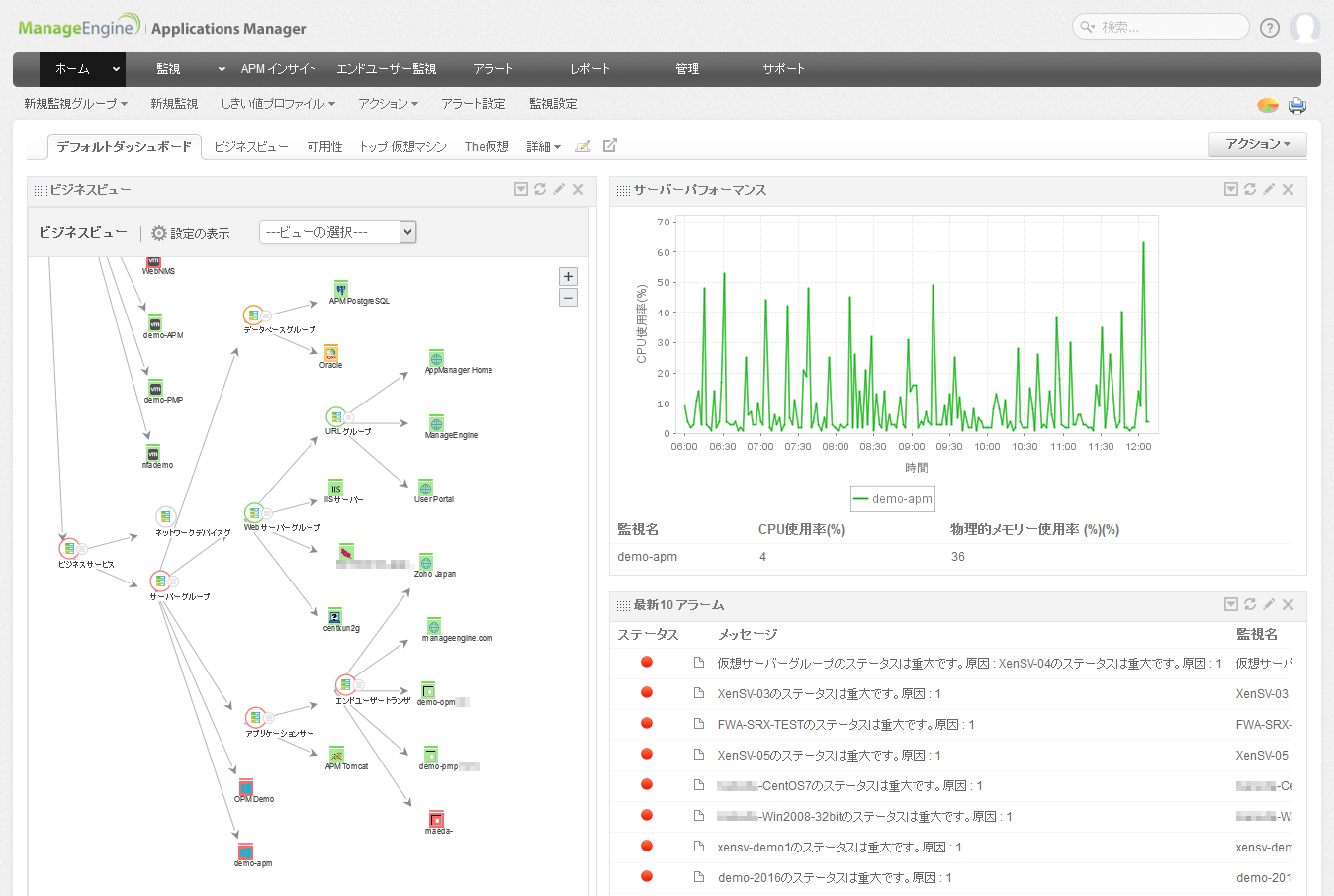
Task: Open the エンドユーザー監視 menu
Action: pos(387,69)
